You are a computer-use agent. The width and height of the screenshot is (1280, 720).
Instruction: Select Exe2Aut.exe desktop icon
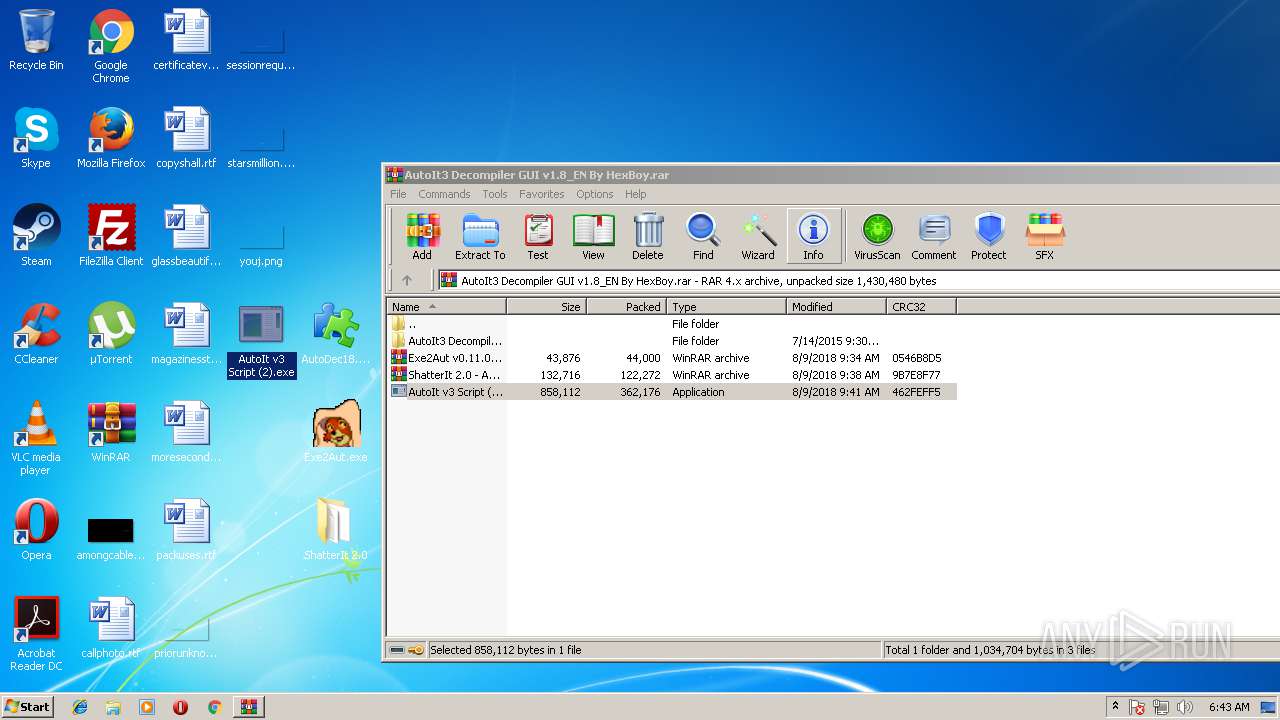click(336, 431)
